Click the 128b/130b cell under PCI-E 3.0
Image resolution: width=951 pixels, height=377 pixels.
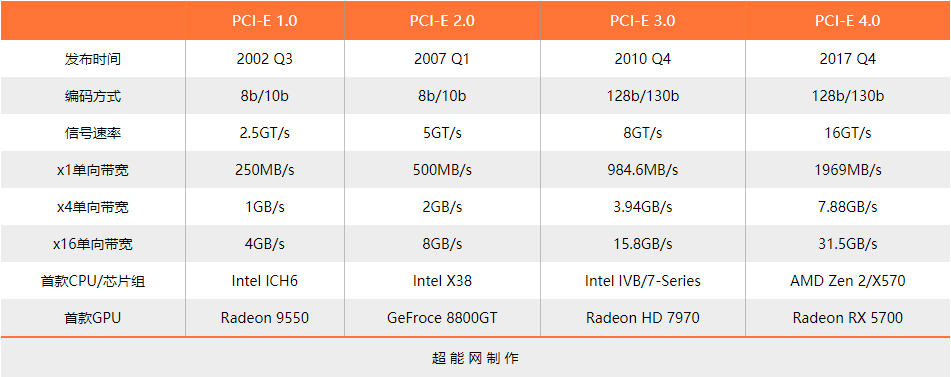click(x=643, y=96)
